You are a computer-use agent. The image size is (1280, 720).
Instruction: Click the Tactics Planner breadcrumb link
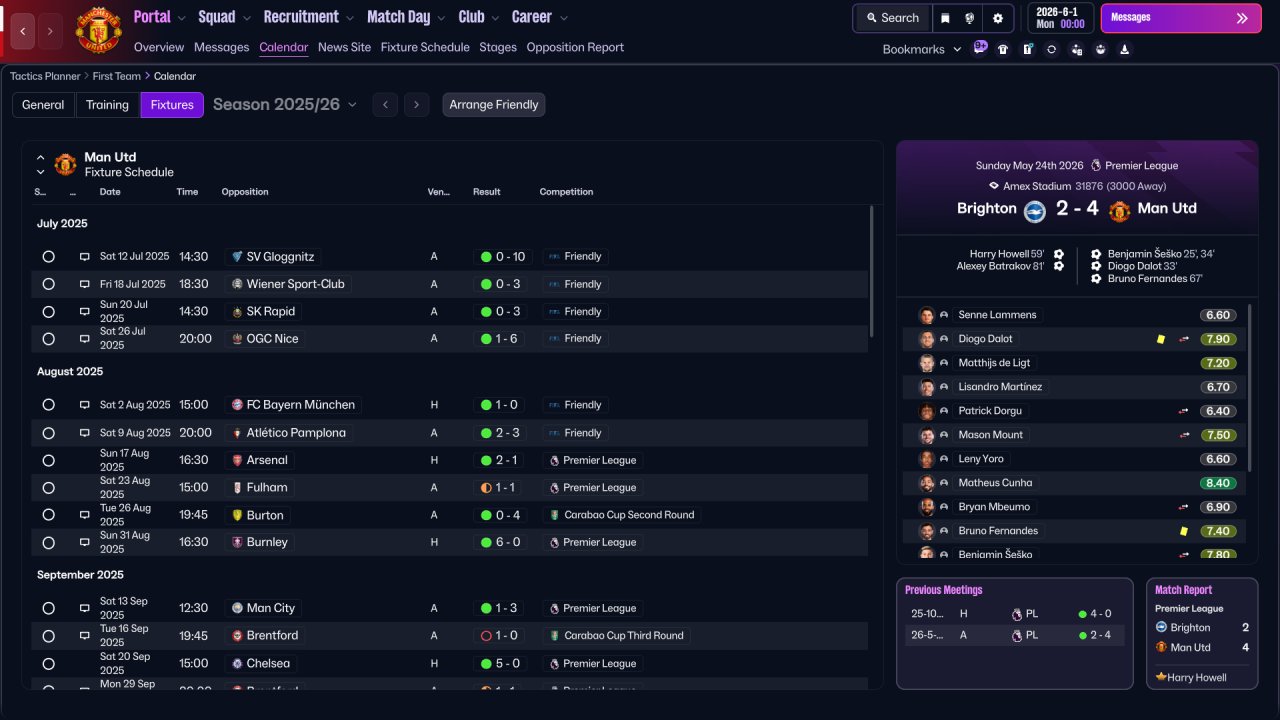[45, 76]
